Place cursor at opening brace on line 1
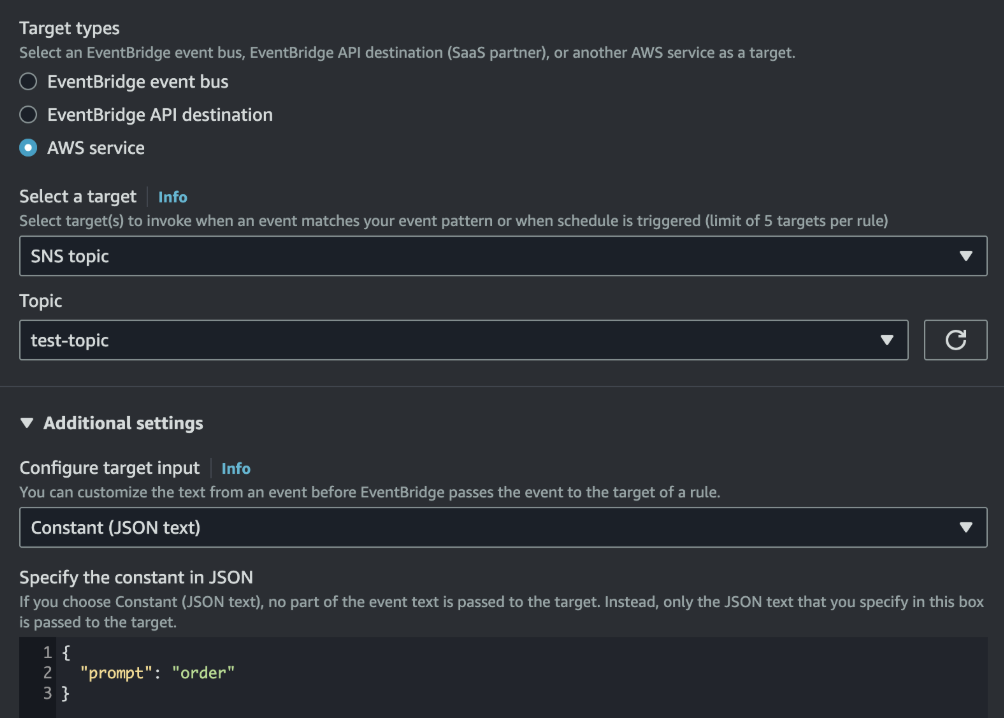The height and width of the screenshot is (718, 1004). pyautogui.click(x=65, y=652)
